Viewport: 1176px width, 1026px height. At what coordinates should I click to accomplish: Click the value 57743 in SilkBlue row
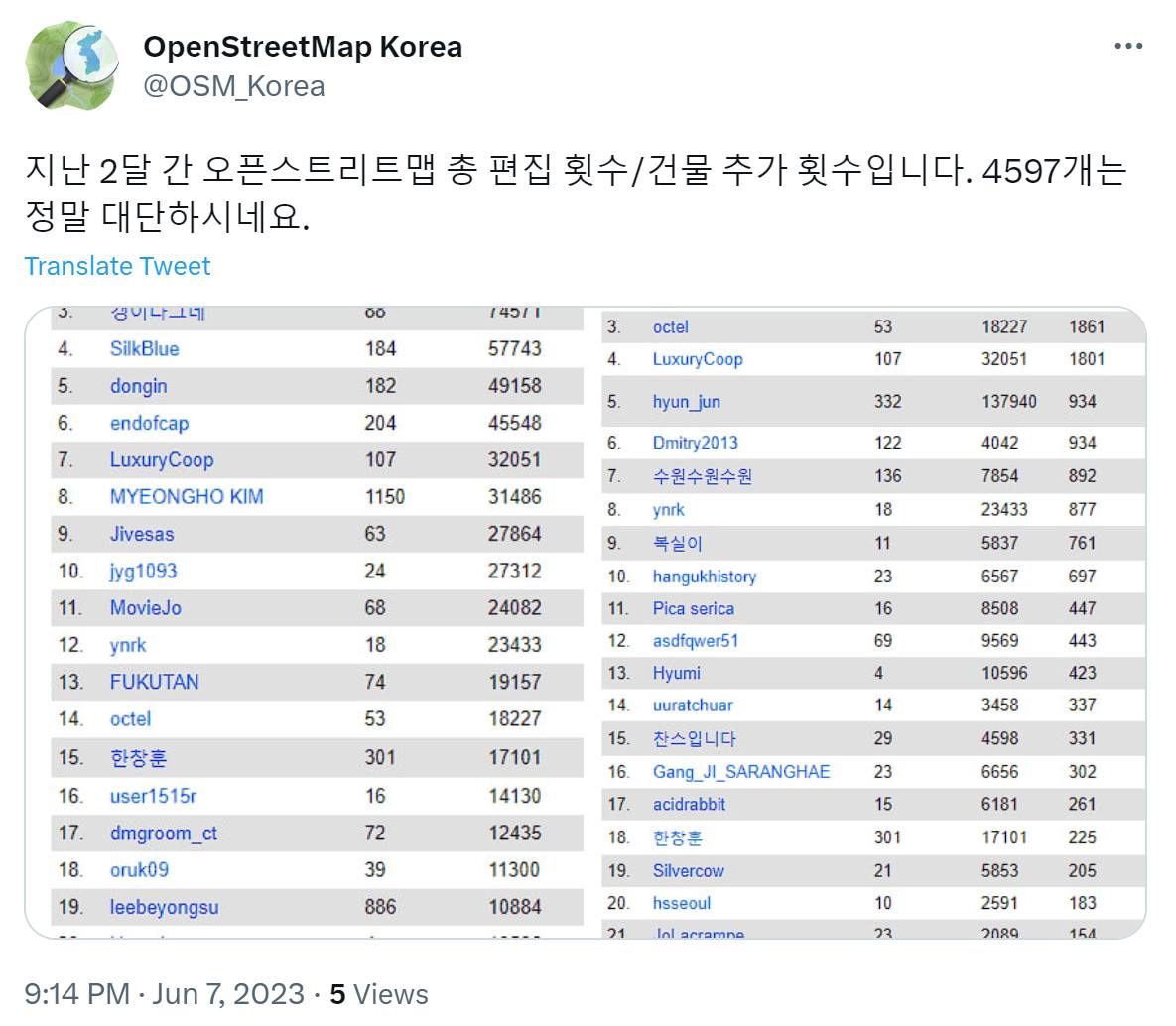pyautogui.click(x=514, y=348)
